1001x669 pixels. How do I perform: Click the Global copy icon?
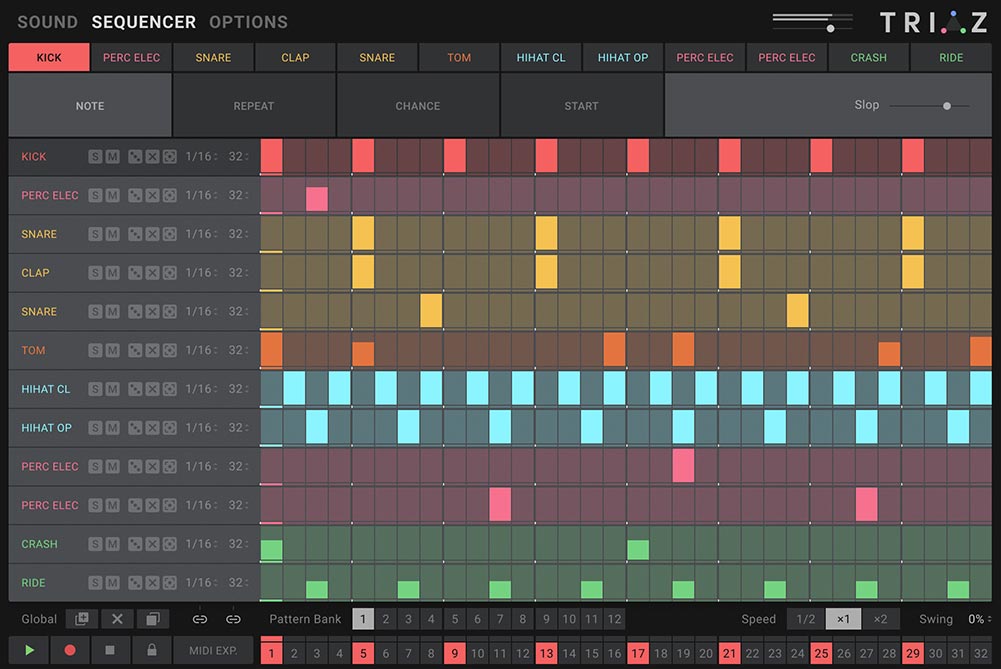tap(153, 619)
